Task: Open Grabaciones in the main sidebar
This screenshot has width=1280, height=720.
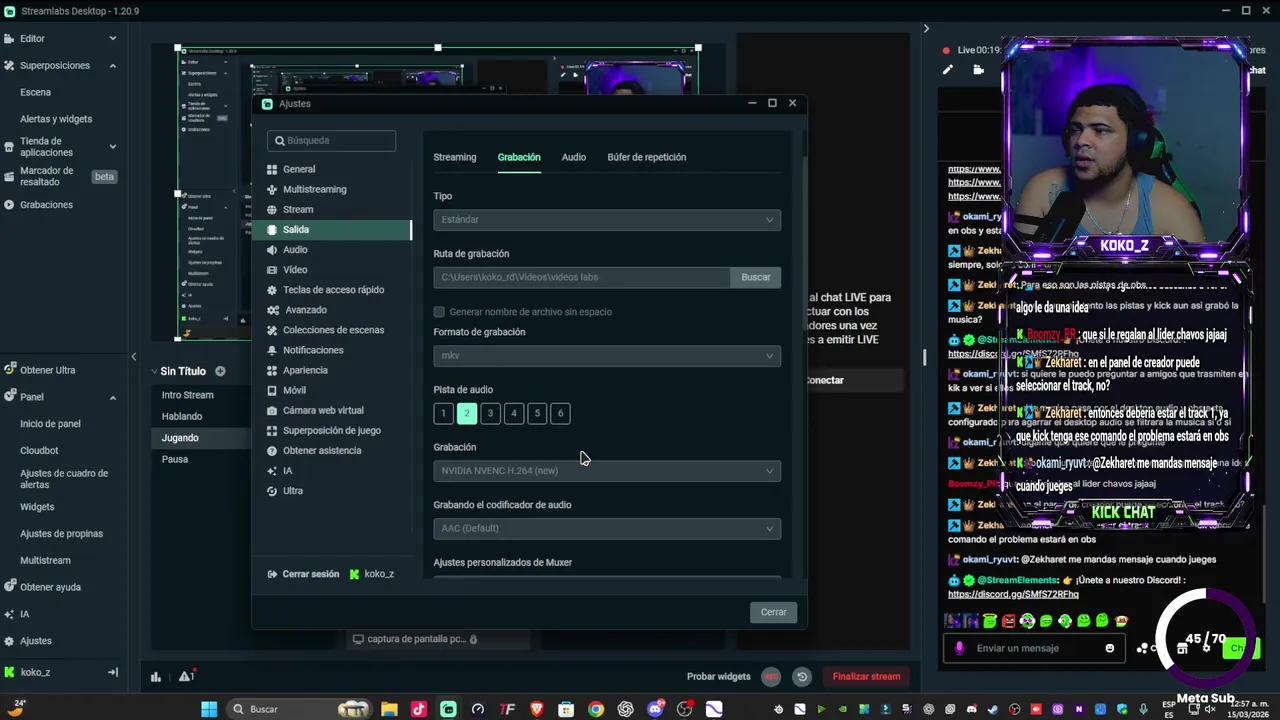Action: pyautogui.click(x=46, y=204)
